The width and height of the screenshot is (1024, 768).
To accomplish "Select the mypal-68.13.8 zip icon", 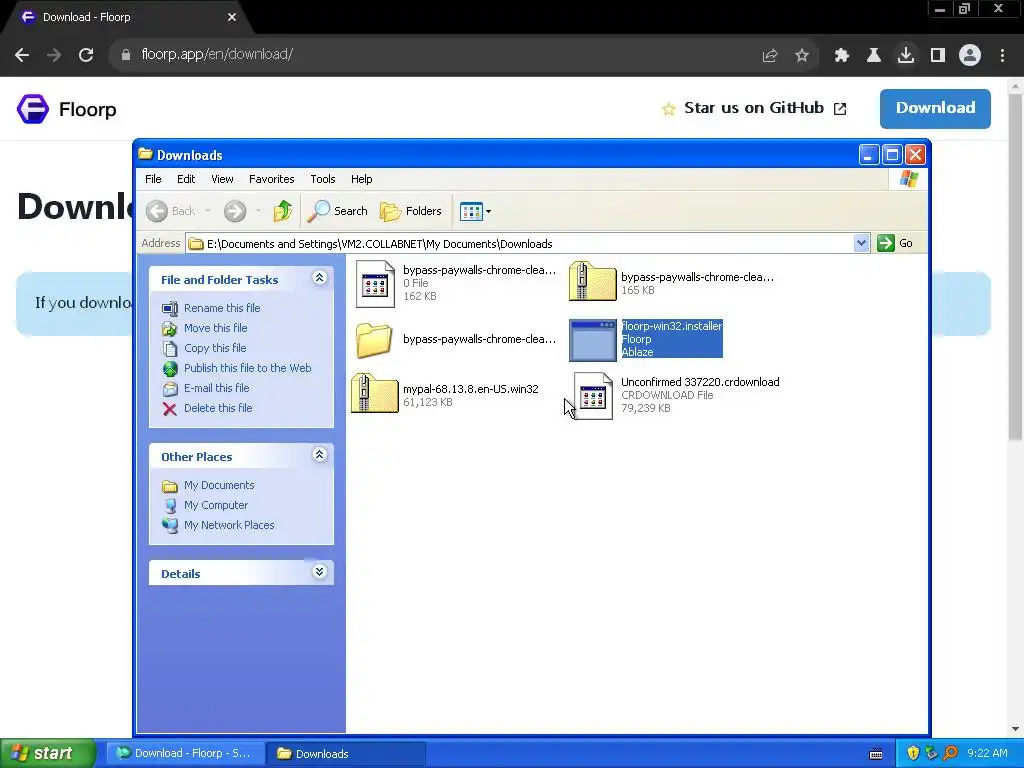I will (x=374, y=393).
